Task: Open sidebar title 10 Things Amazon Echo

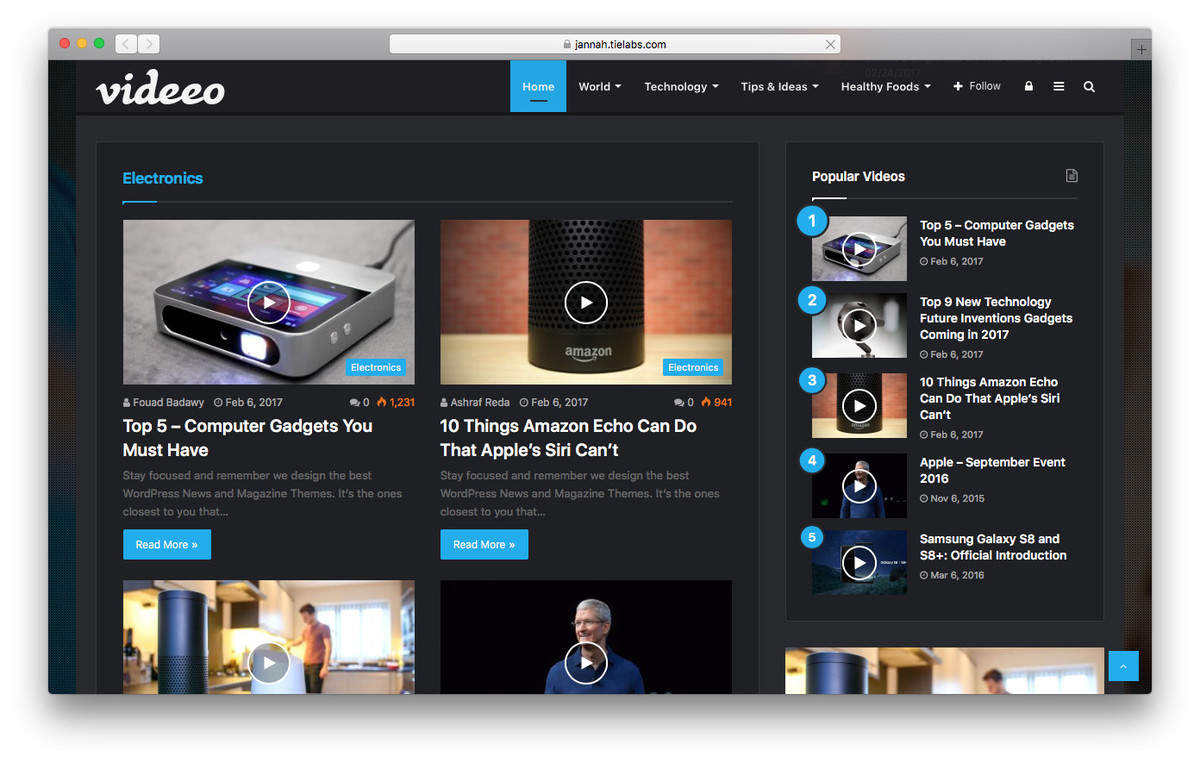Action: (989, 398)
